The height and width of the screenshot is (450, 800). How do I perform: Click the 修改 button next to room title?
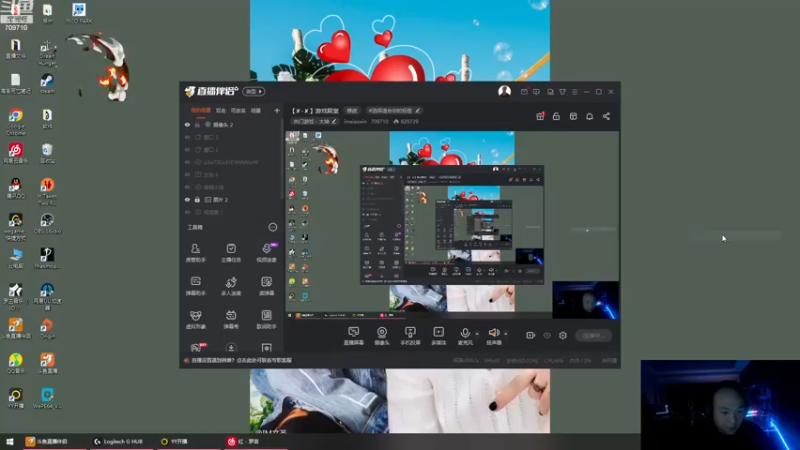(x=352, y=110)
